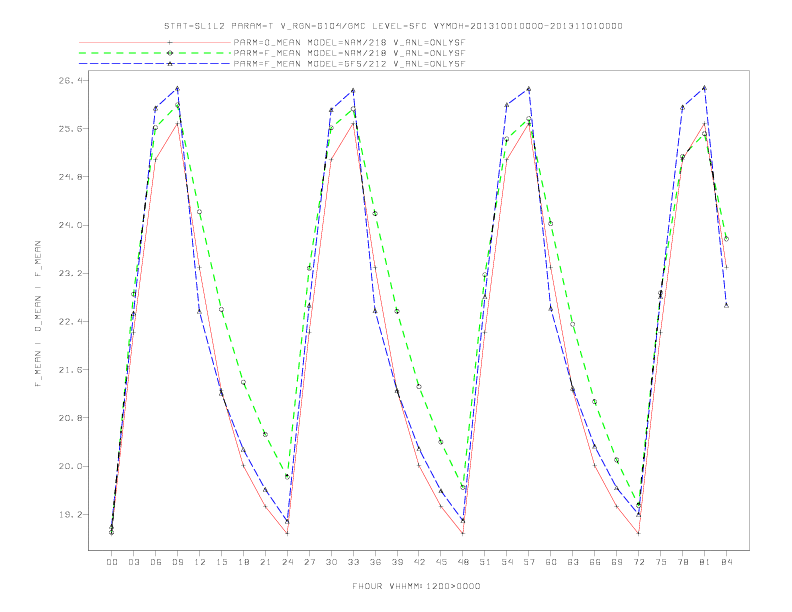Click x-axis tick label 84
The width and height of the screenshot is (792, 612).
point(727,562)
